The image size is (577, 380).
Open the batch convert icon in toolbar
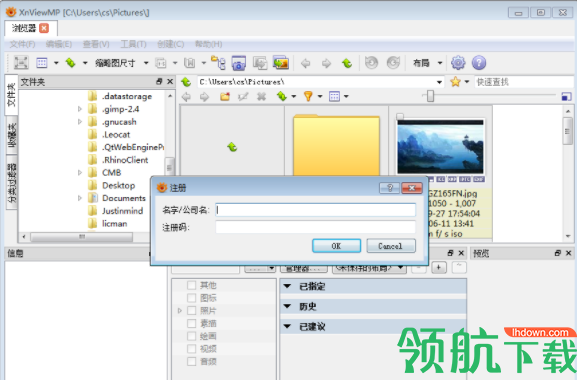(x=260, y=63)
